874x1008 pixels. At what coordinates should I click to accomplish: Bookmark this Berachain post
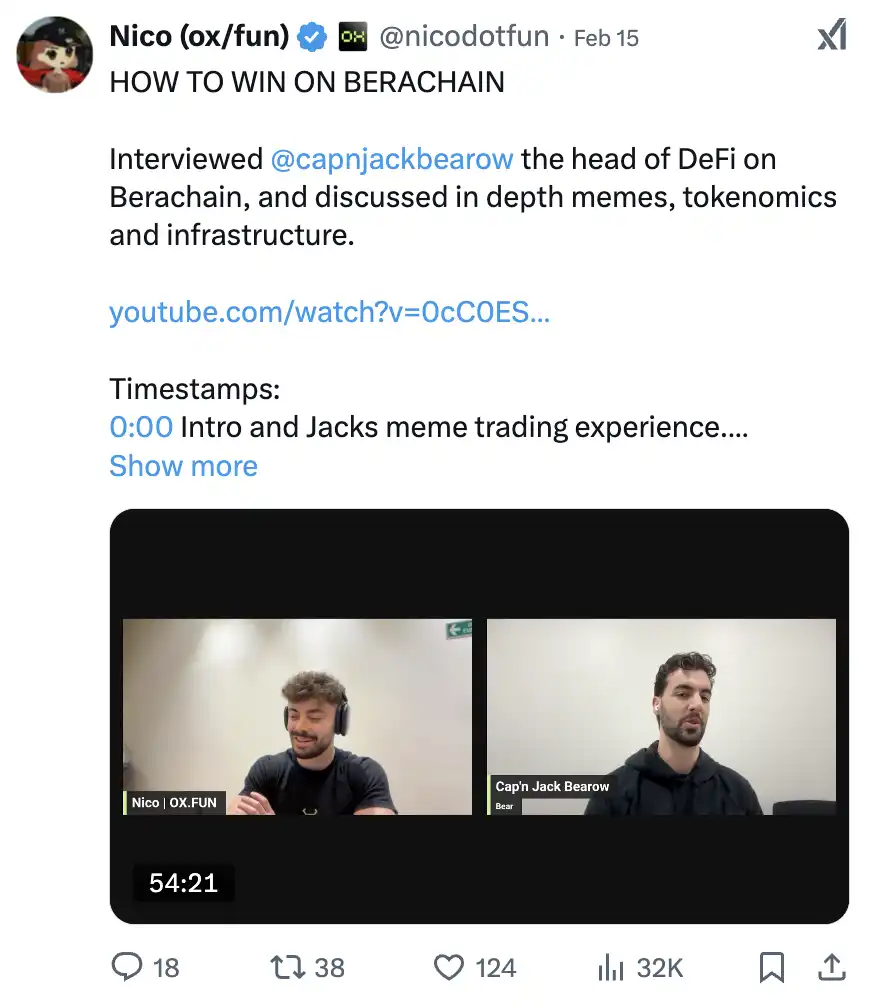pyautogui.click(x=771, y=966)
